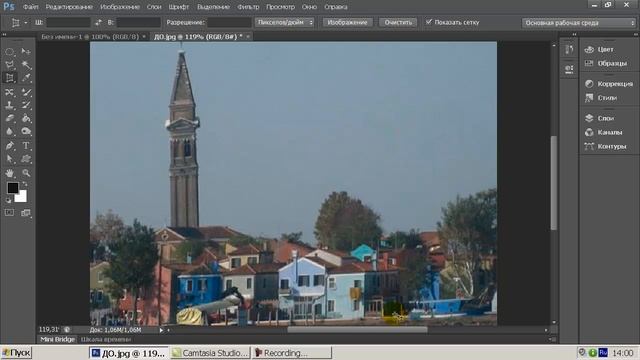Open the Properties panel icon in dock

[569, 69]
